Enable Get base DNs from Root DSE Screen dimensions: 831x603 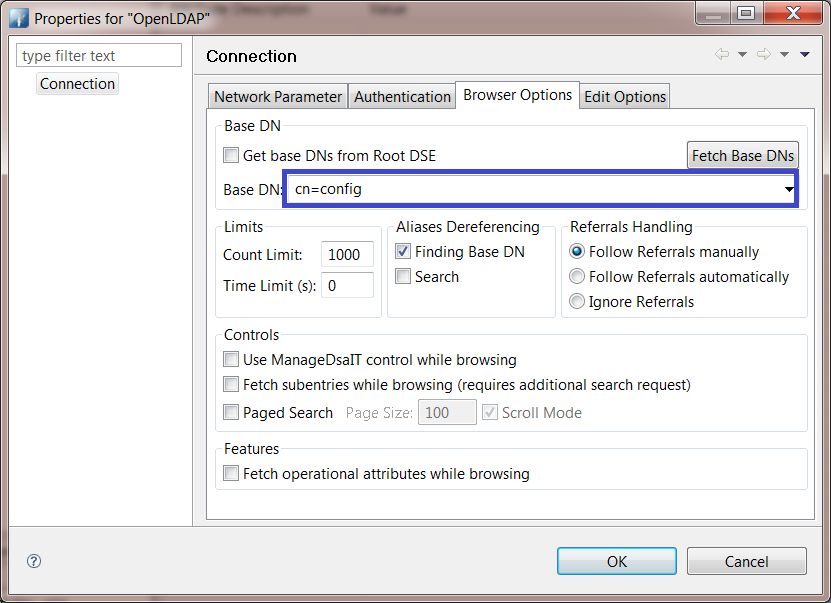[x=231, y=155]
